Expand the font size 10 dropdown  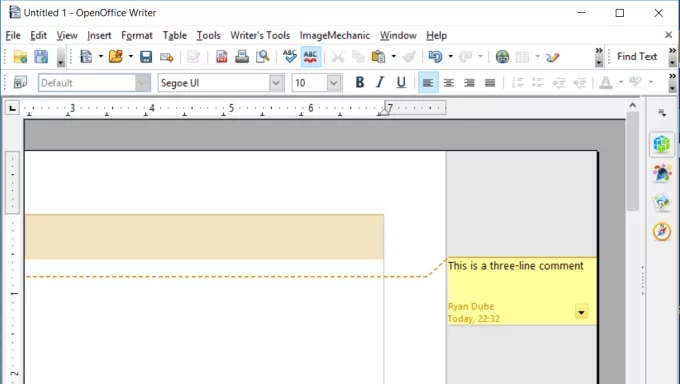click(333, 83)
